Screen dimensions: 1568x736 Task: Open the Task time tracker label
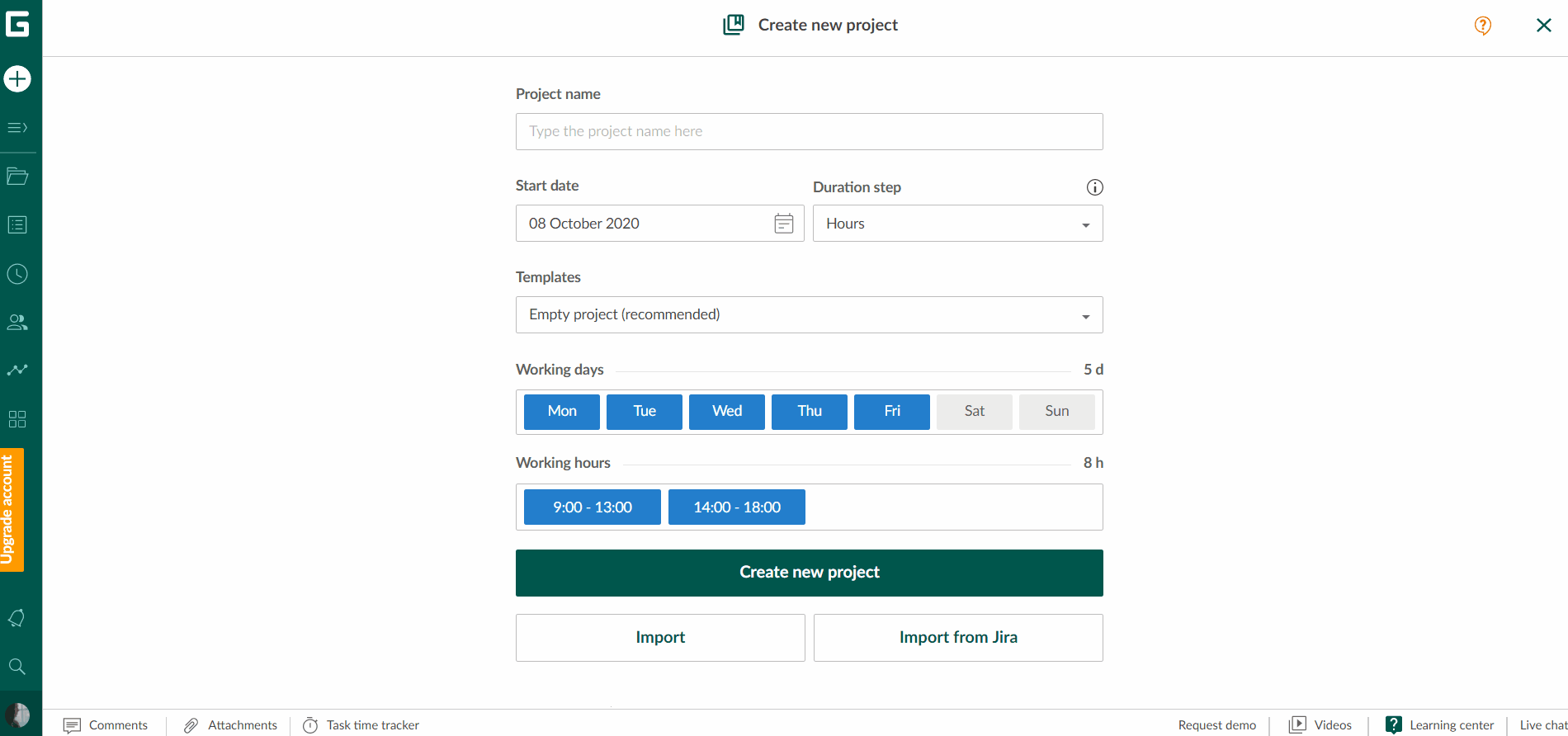(x=373, y=725)
